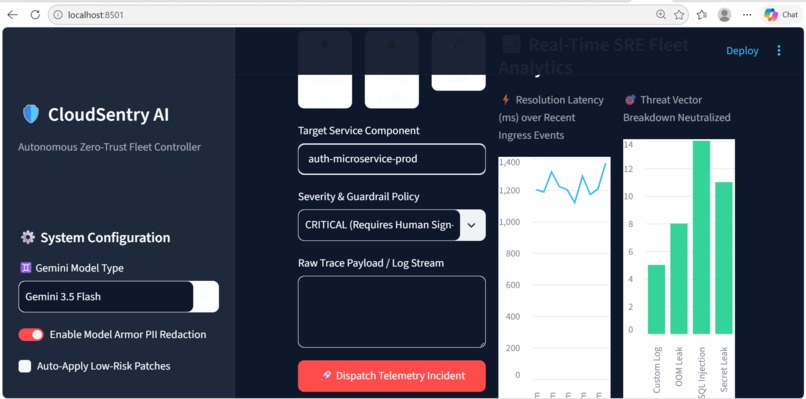Open the Gemini 3.5 Flash model dropdown
This screenshot has height=399, width=806.
point(118,297)
